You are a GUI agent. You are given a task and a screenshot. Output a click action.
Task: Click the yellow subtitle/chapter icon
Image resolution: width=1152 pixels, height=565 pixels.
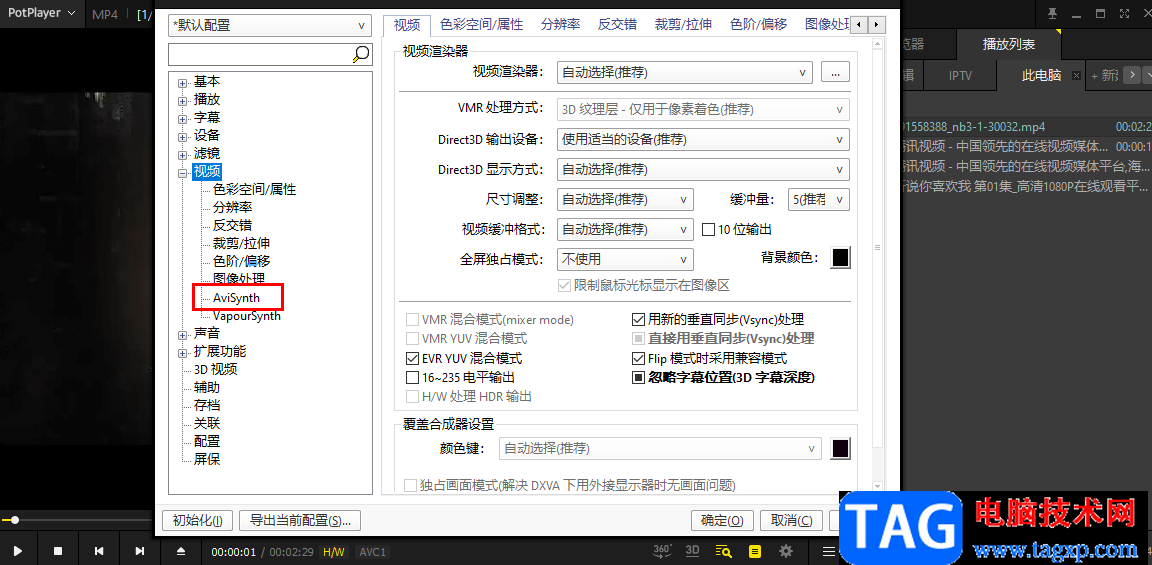tap(755, 551)
